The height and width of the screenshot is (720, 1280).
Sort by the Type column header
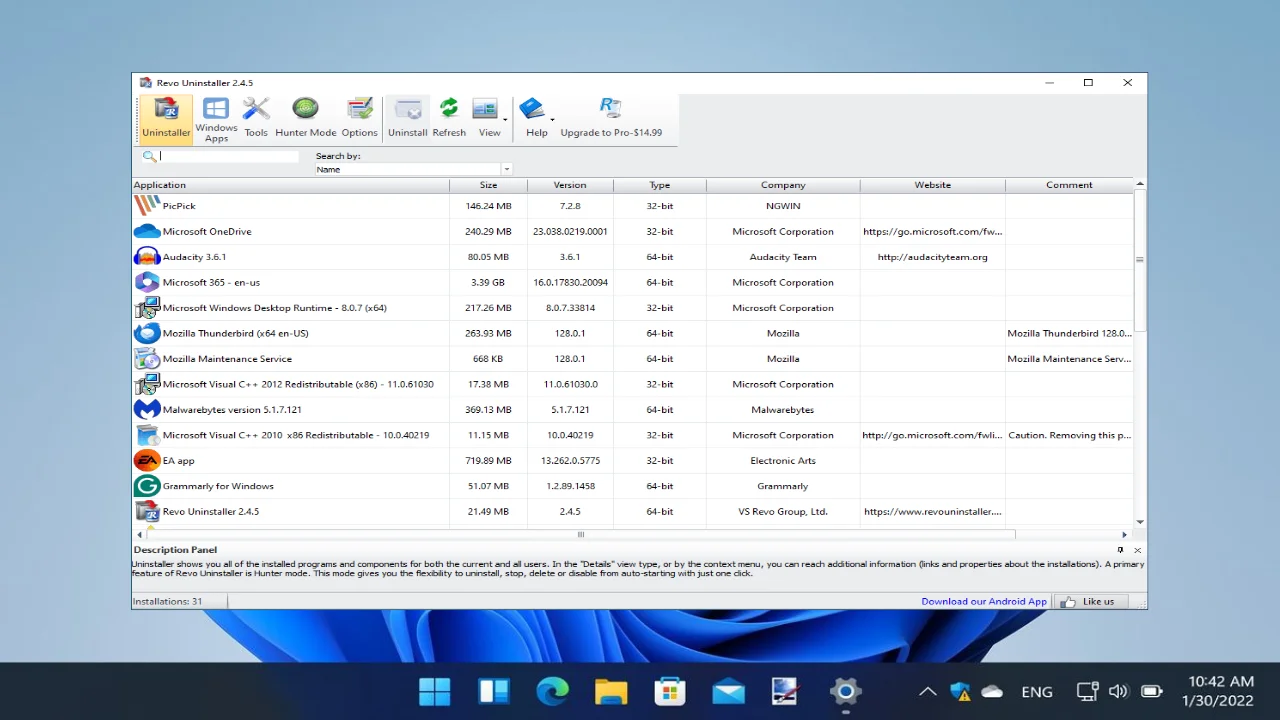coord(660,185)
